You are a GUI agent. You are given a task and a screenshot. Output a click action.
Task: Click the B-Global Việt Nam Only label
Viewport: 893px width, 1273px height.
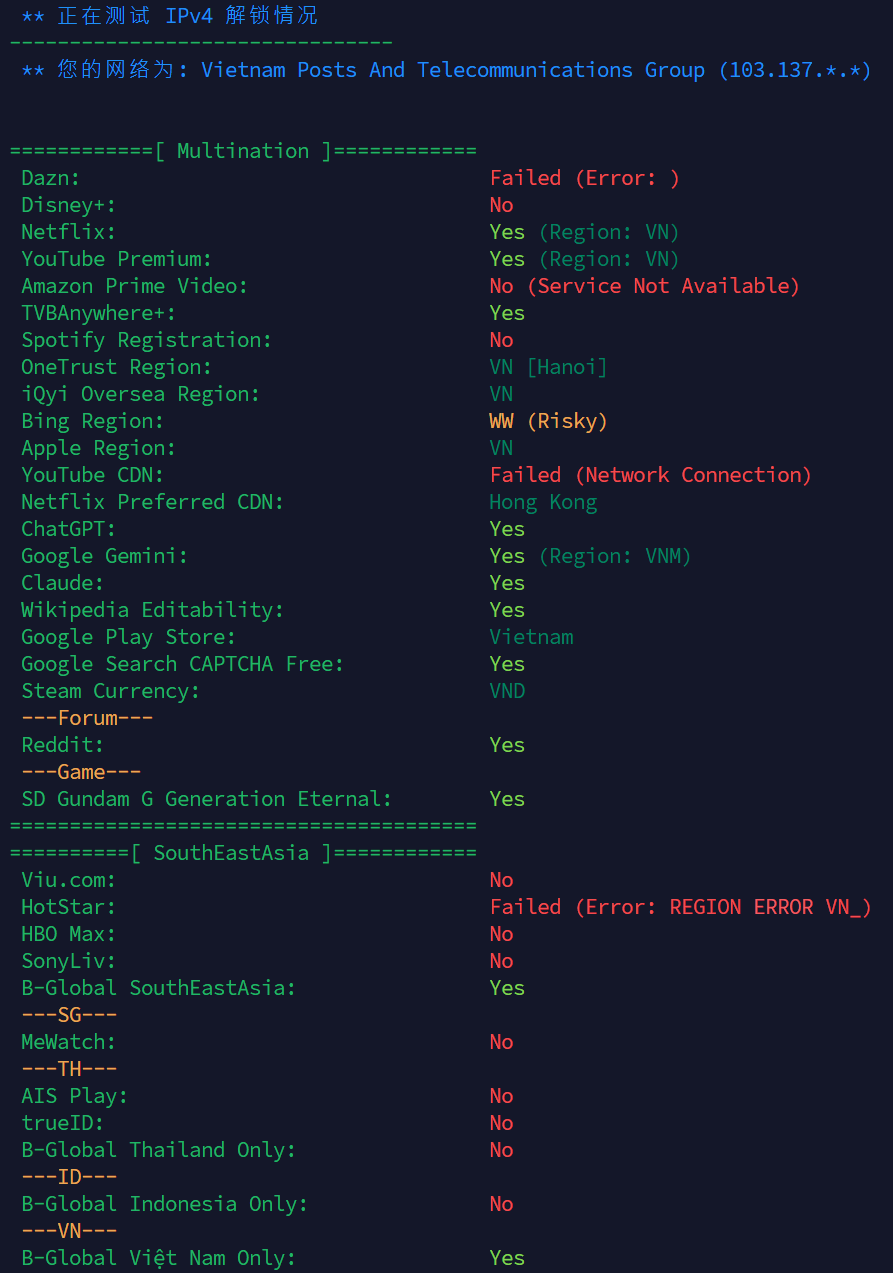pos(159,1258)
